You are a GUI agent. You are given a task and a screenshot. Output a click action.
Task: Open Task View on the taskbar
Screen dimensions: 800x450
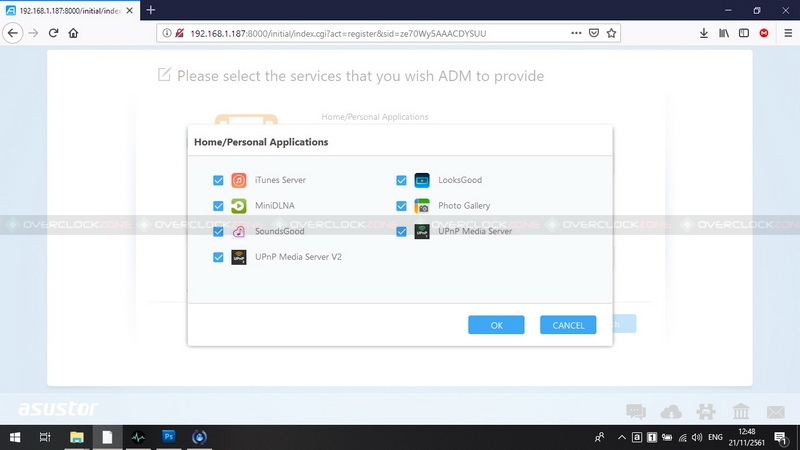pyautogui.click(x=45, y=437)
